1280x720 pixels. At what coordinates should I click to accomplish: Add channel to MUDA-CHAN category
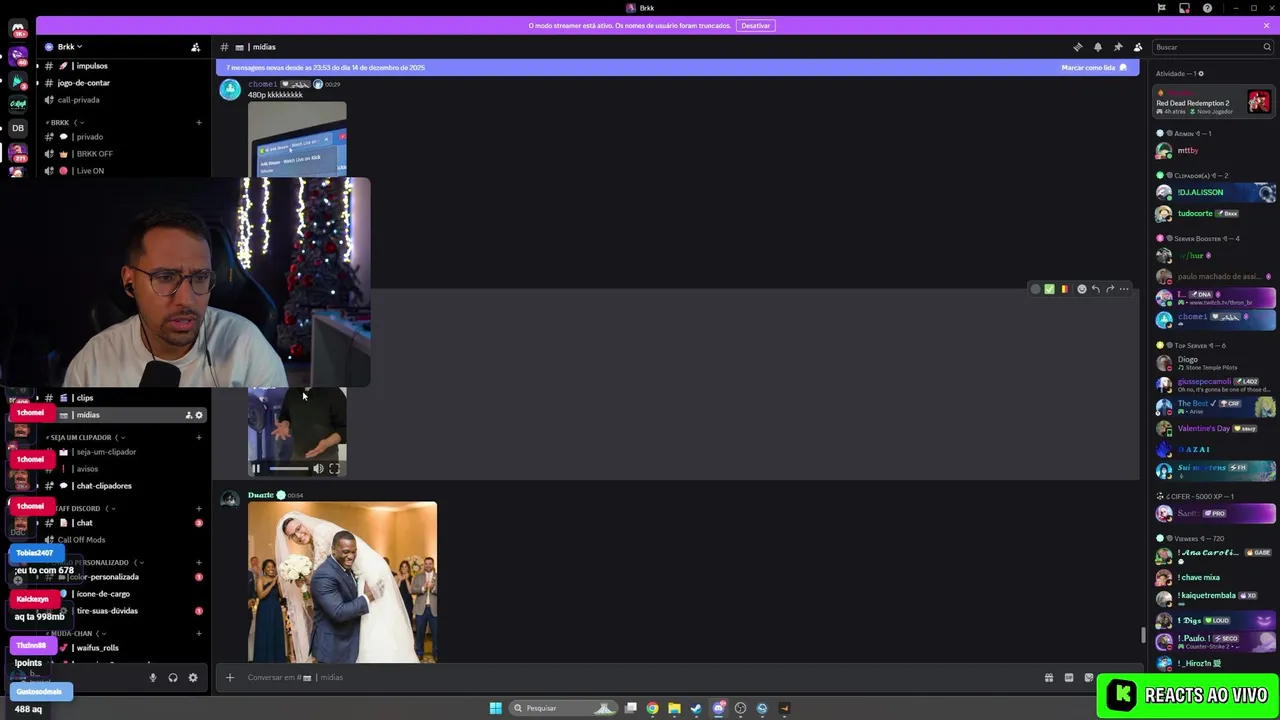coord(198,633)
